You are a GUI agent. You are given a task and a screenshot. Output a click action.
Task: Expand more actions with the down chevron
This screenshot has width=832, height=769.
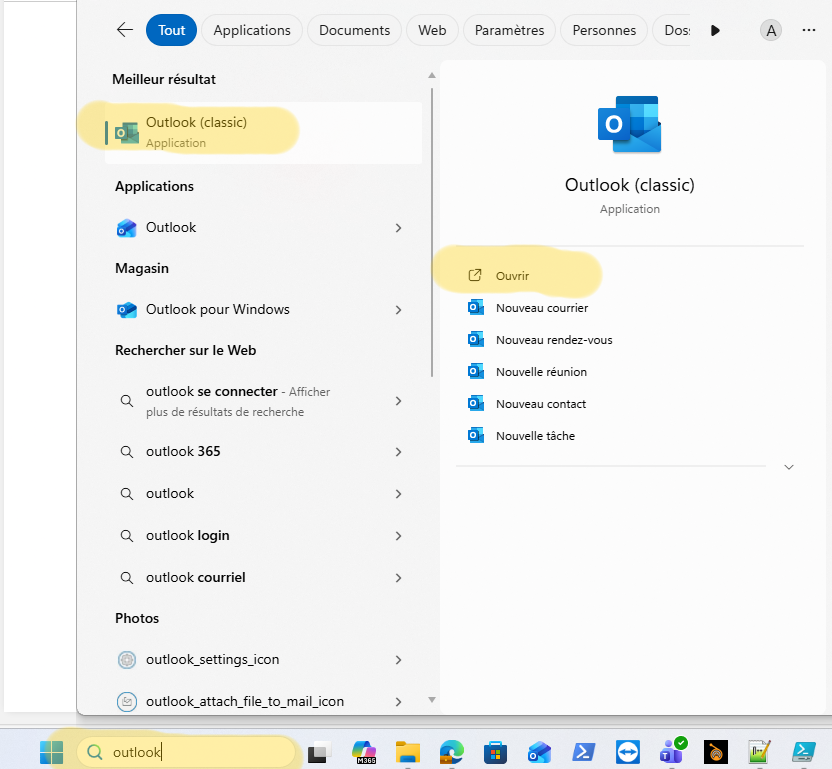pyautogui.click(x=789, y=467)
